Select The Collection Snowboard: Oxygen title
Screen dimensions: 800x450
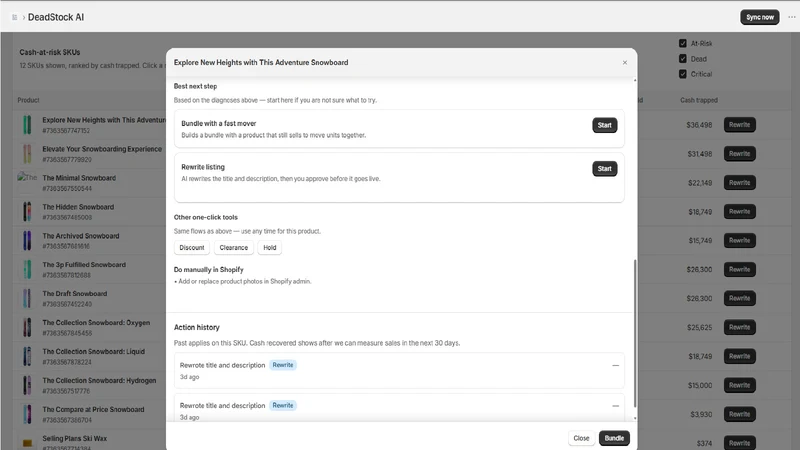[x=96, y=322]
